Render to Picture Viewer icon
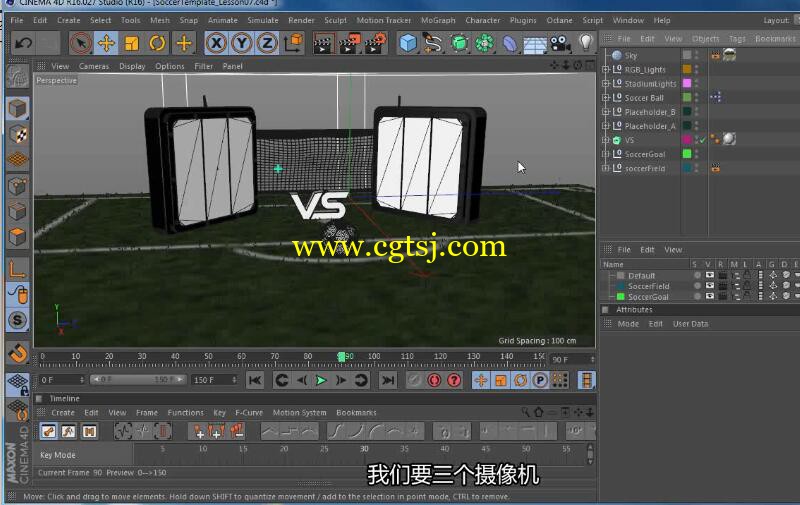Image resolution: width=800 pixels, height=505 pixels. [350, 43]
